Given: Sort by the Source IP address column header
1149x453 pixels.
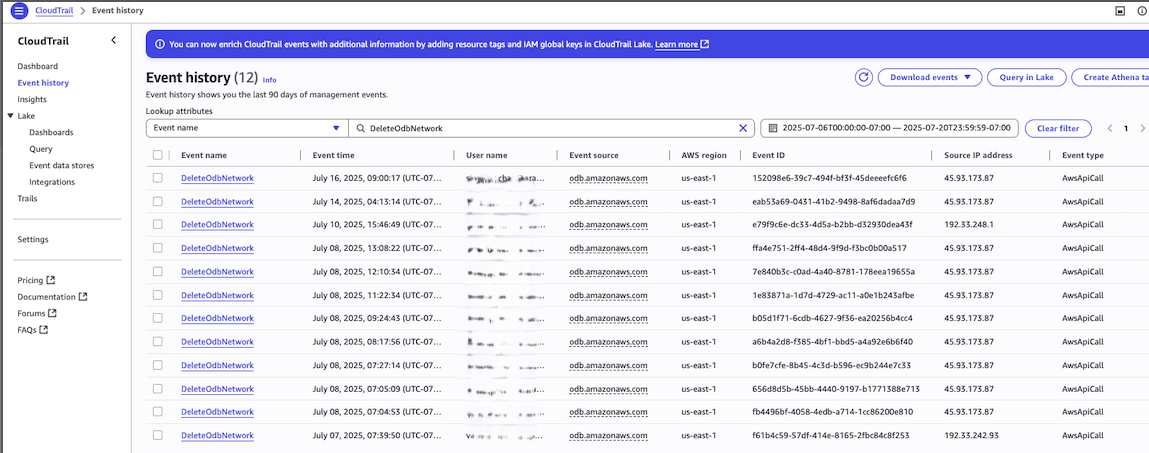Looking at the screenshot, I should tap(978, 155).
